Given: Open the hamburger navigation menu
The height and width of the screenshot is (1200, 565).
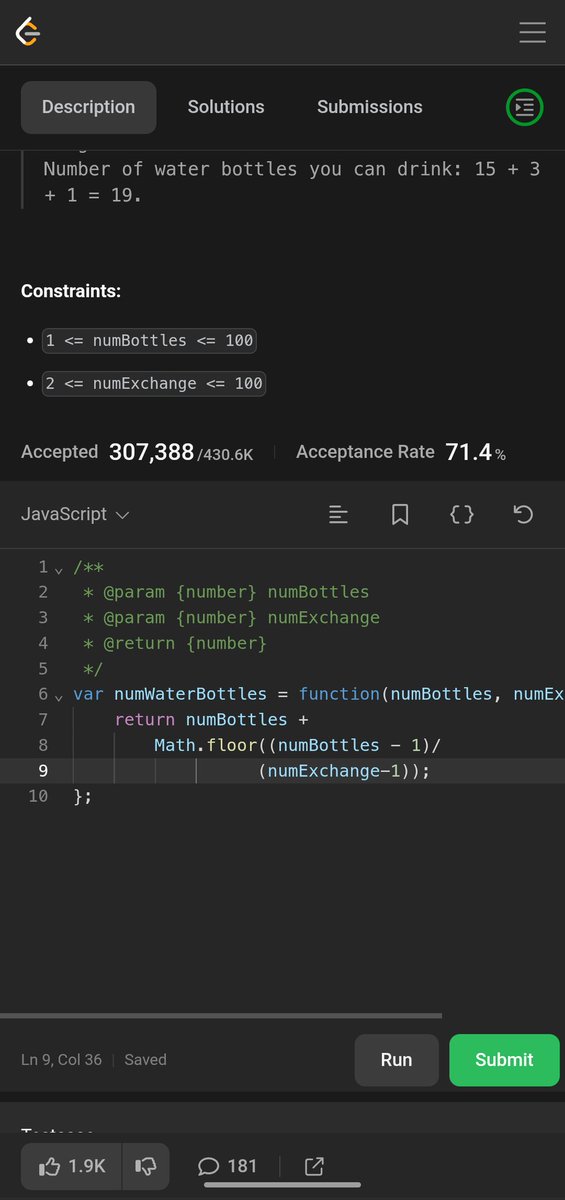Looking at the screenshot, I should point(532,32).
